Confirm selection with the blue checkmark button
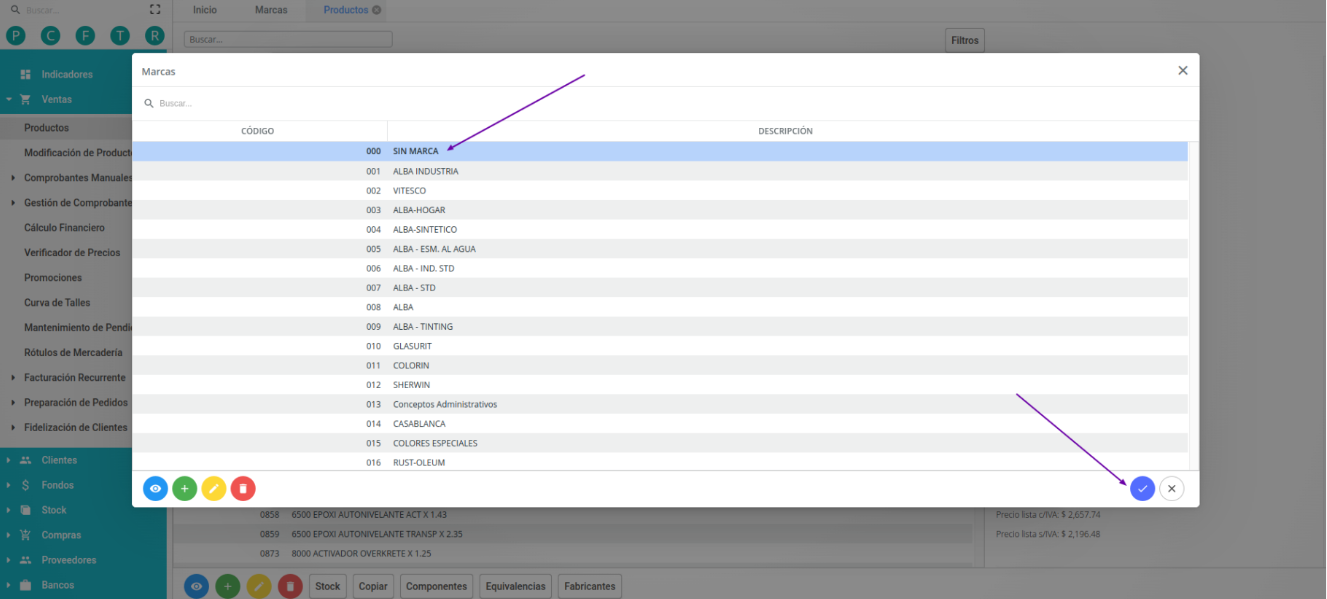Image resolution: width=1327 pixels, height=599 pixels. 1142,489
